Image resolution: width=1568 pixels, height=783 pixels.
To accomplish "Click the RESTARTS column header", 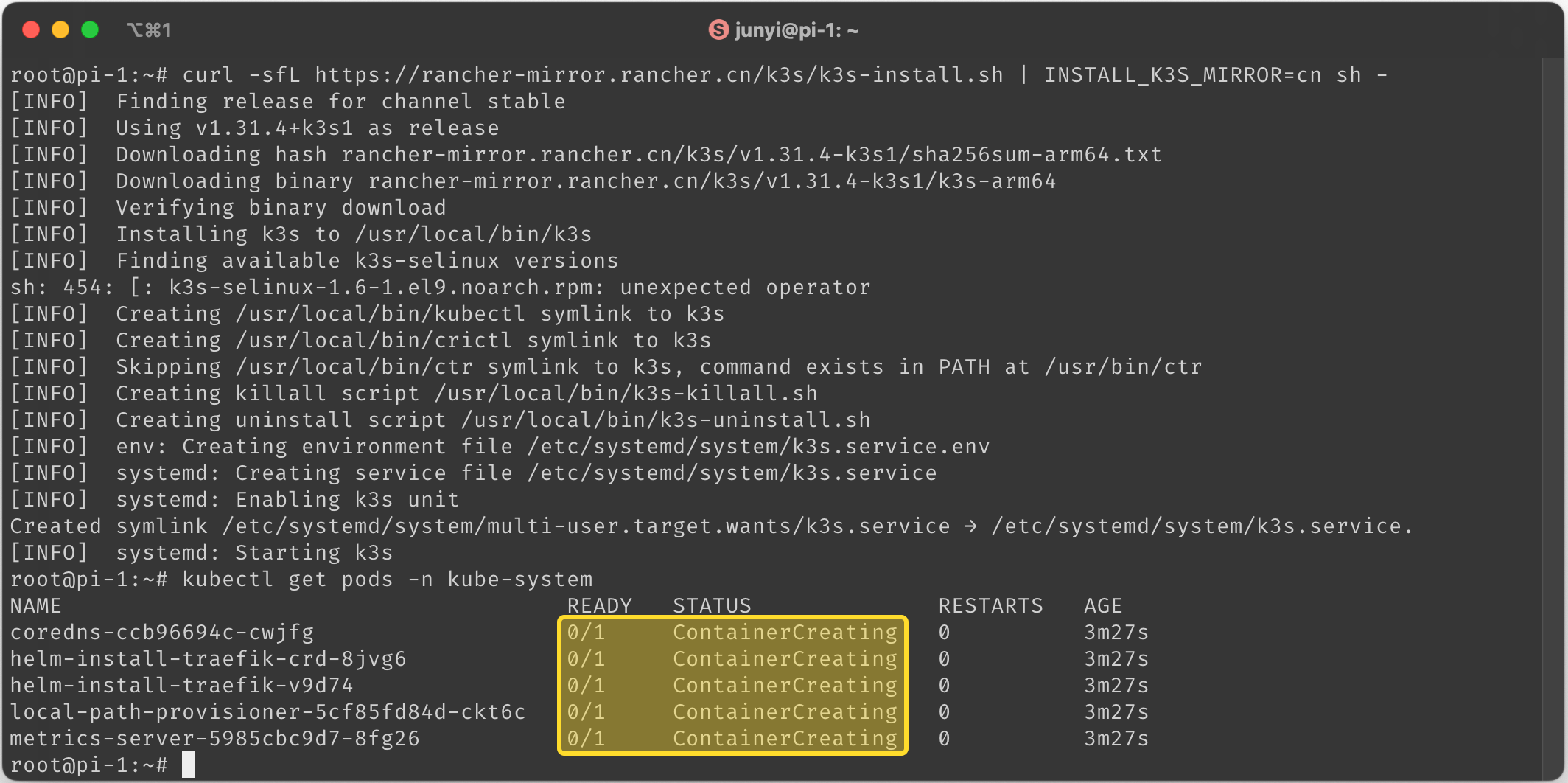I will (990, 606).
